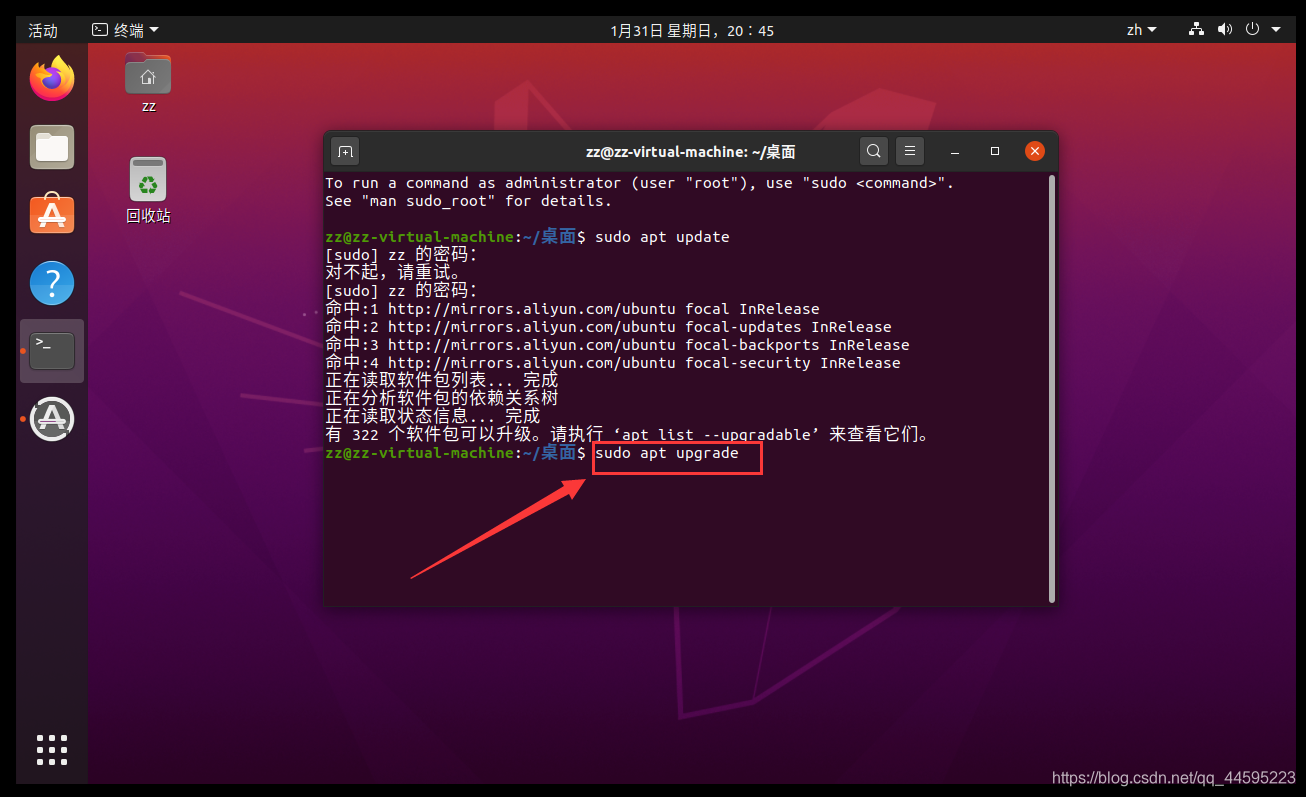Click the power icon in top bar

(x=1252, y=30)
